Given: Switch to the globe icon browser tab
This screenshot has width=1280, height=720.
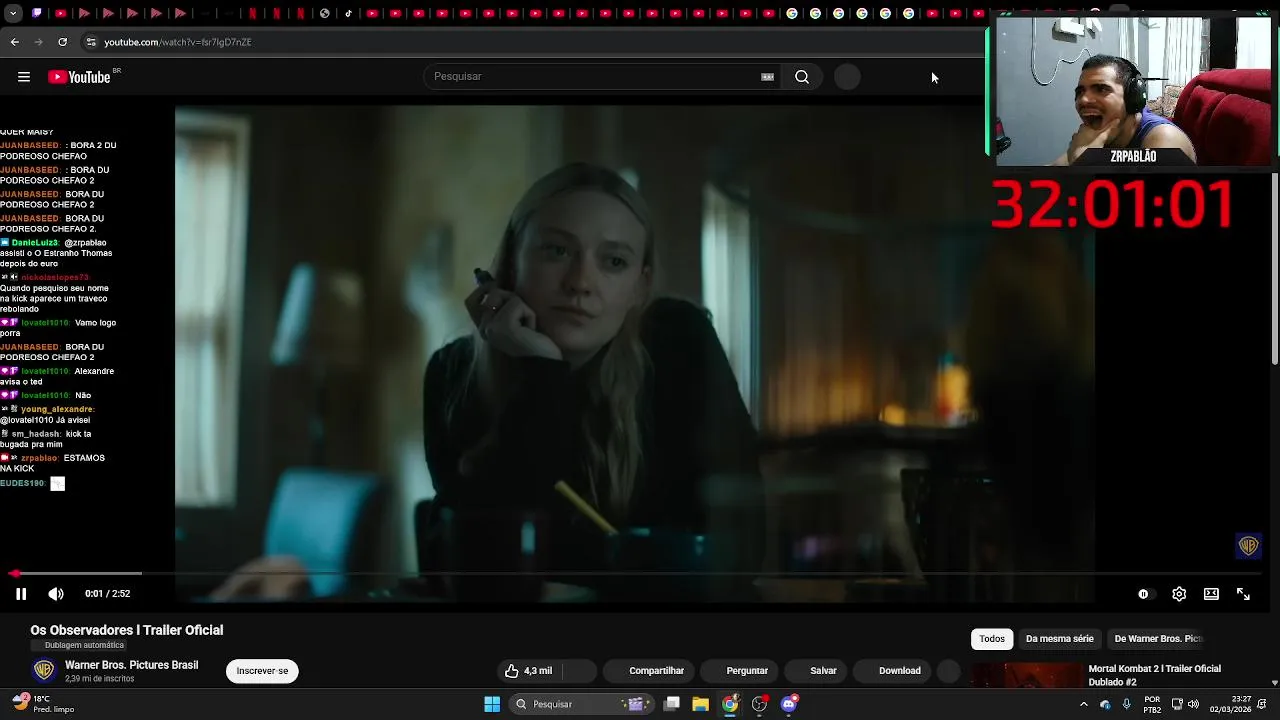Looking at the screenshot, I should click(325, 13).
